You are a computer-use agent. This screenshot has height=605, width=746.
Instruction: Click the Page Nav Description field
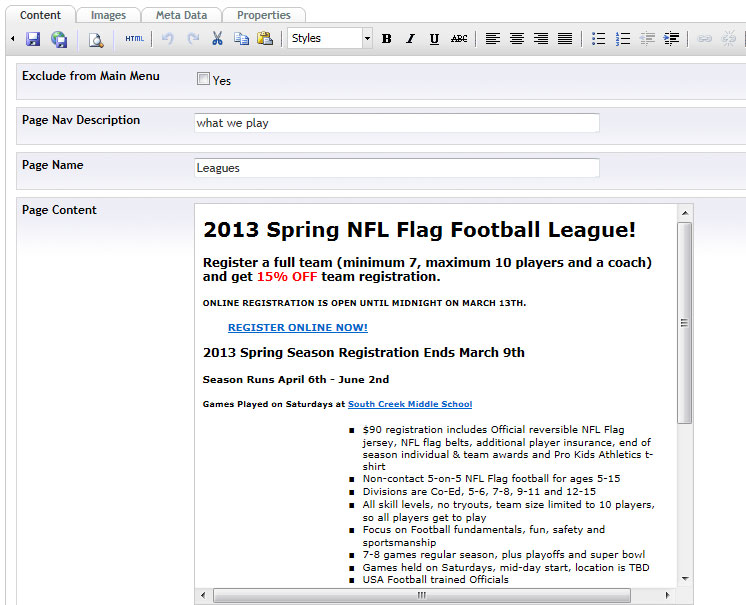click(x=397, y=123)
